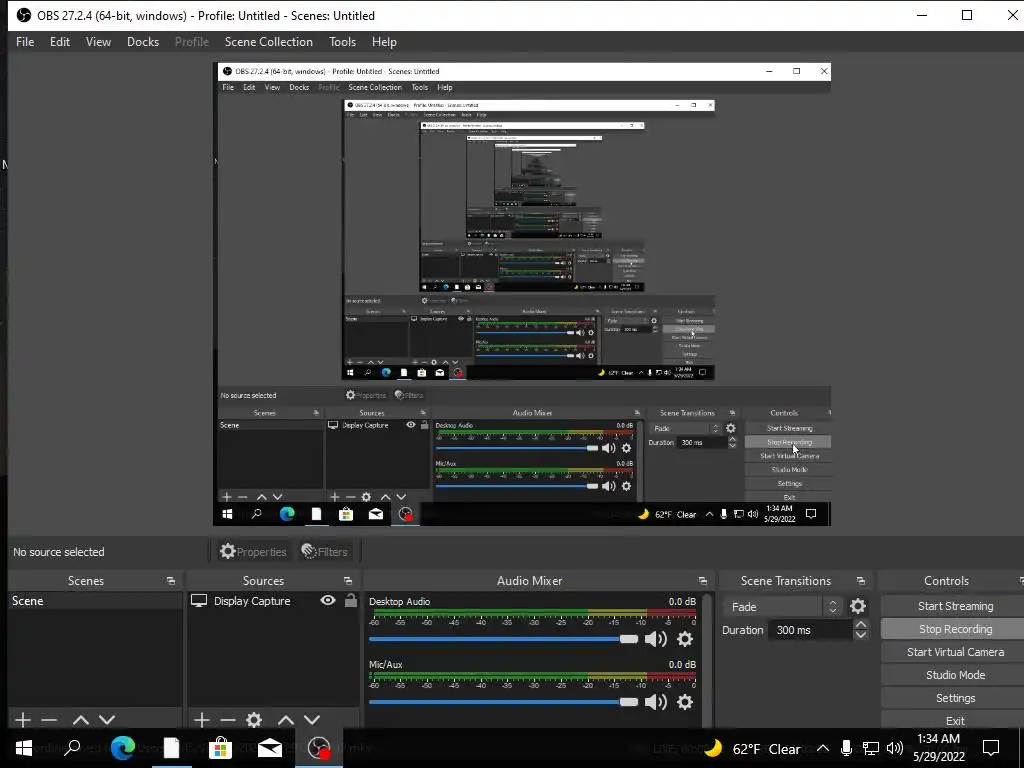Undock the Sources panel
Screen dimensions: 1024x768
[x=348, y=581]
